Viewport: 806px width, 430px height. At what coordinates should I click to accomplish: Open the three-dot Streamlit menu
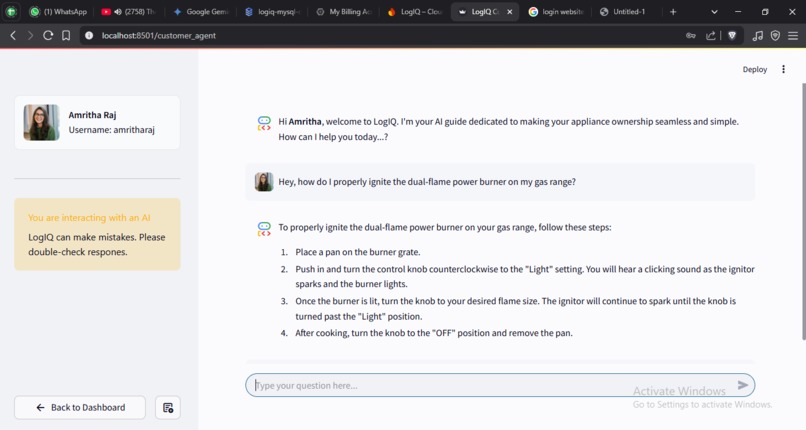tap(783, 69)
